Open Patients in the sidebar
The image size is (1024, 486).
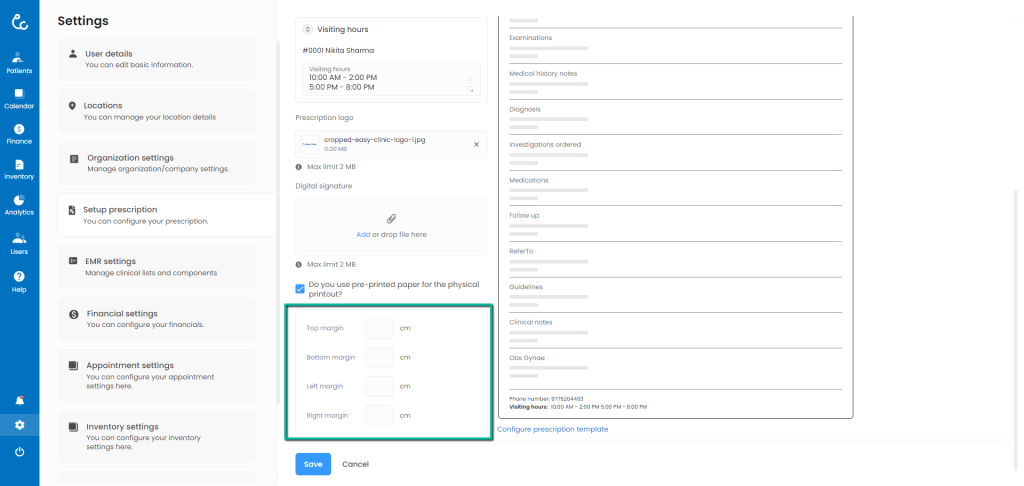[19, 62]
